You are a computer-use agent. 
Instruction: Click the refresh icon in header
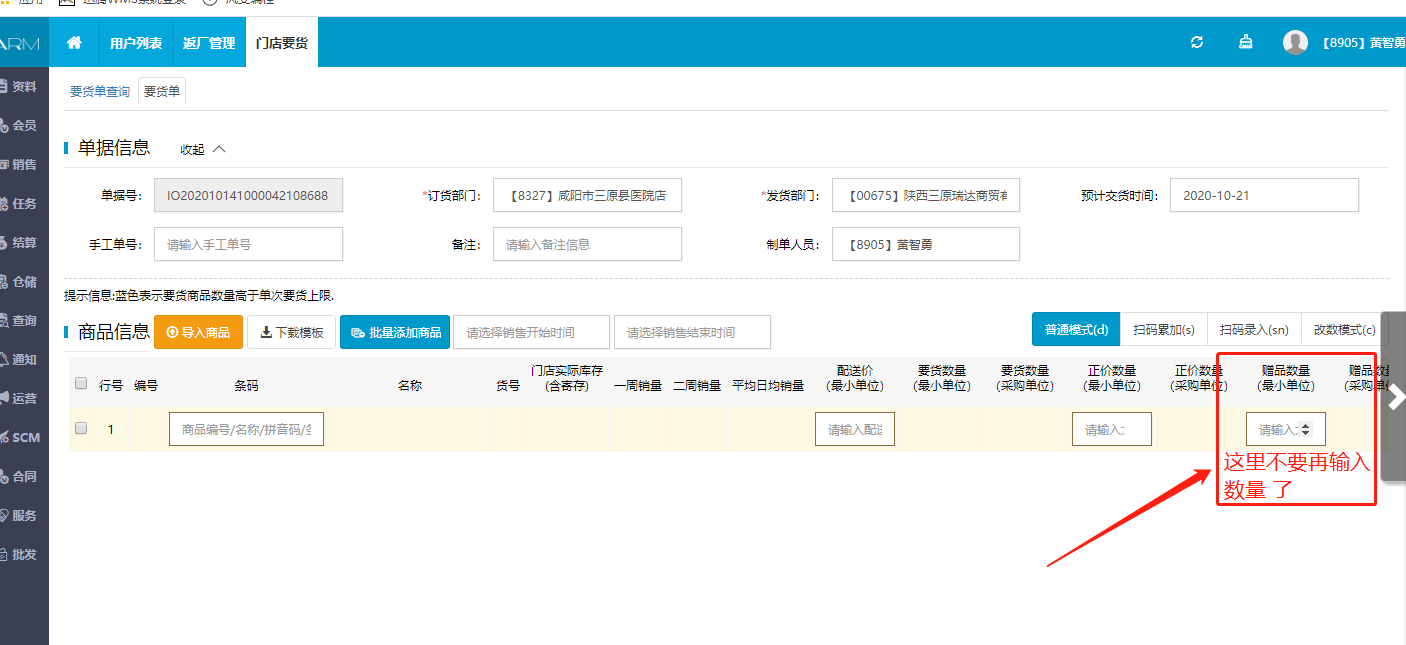1196,42
